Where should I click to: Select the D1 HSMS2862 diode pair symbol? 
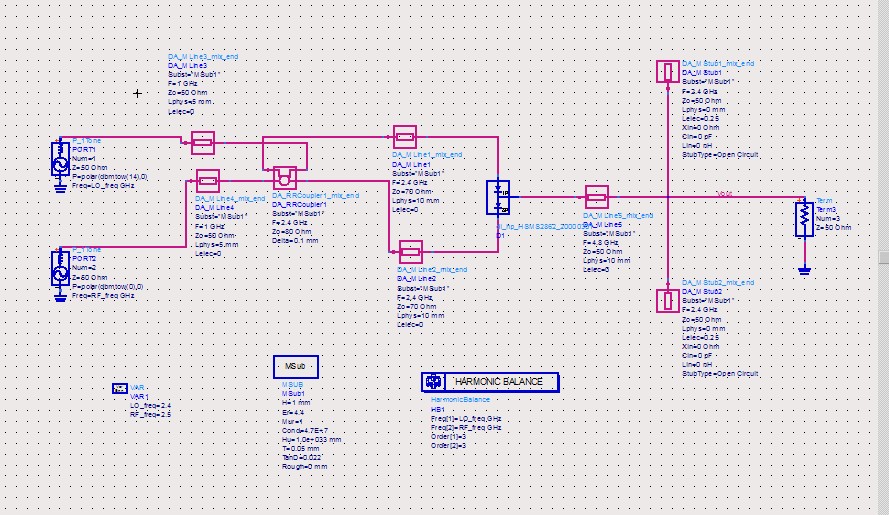(498, 197)
